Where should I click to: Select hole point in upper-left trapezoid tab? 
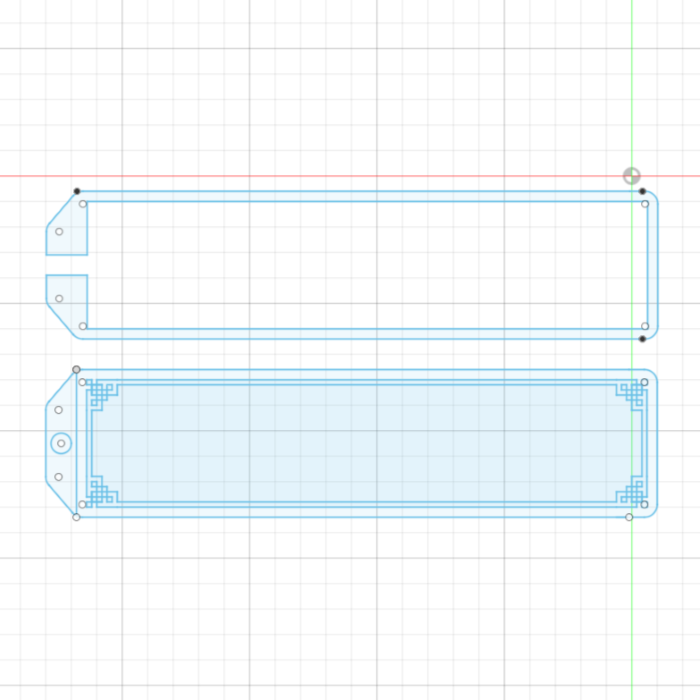click(59, 232)
